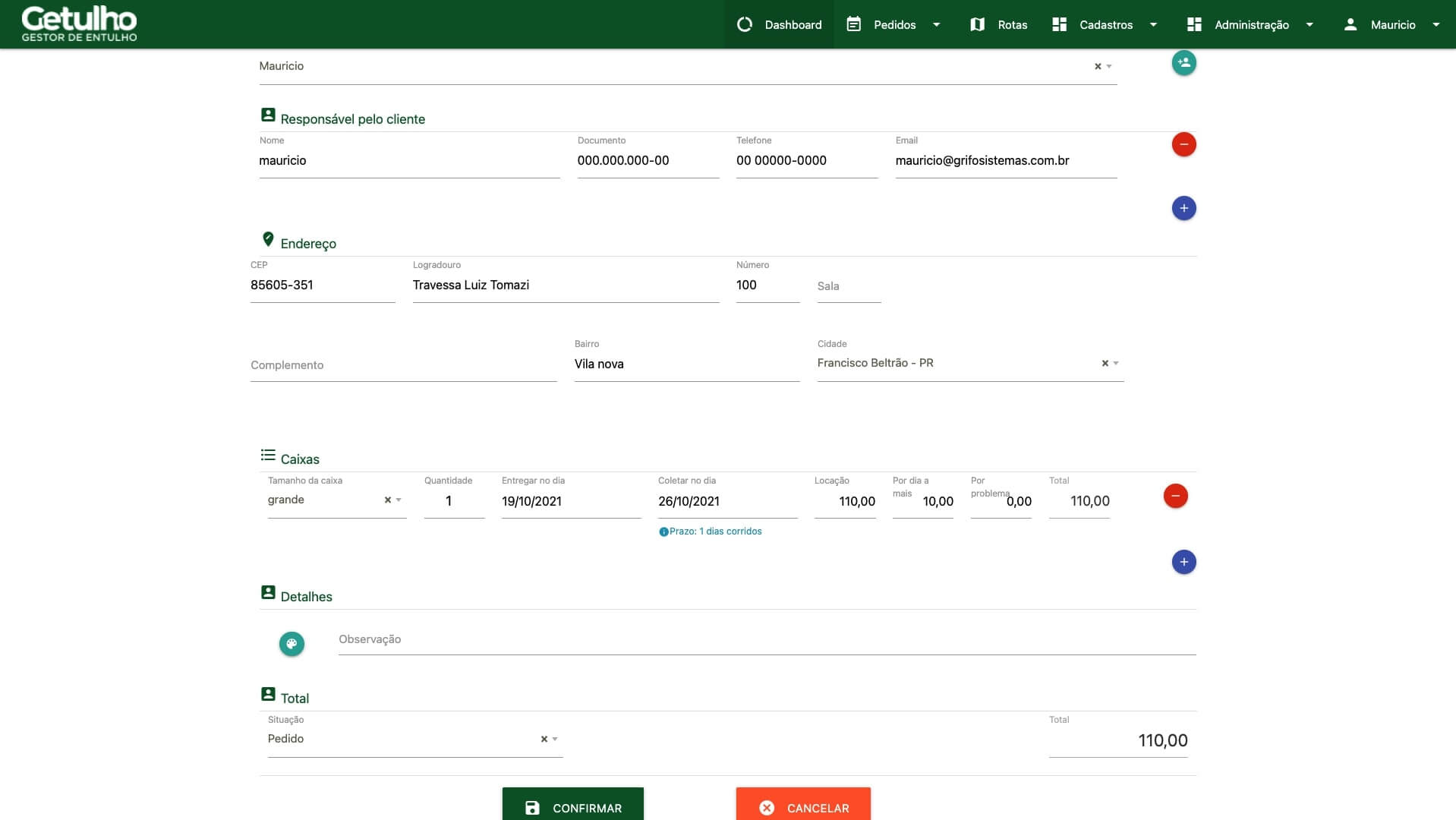Add a new client with the teal person-plus button

1183,63
